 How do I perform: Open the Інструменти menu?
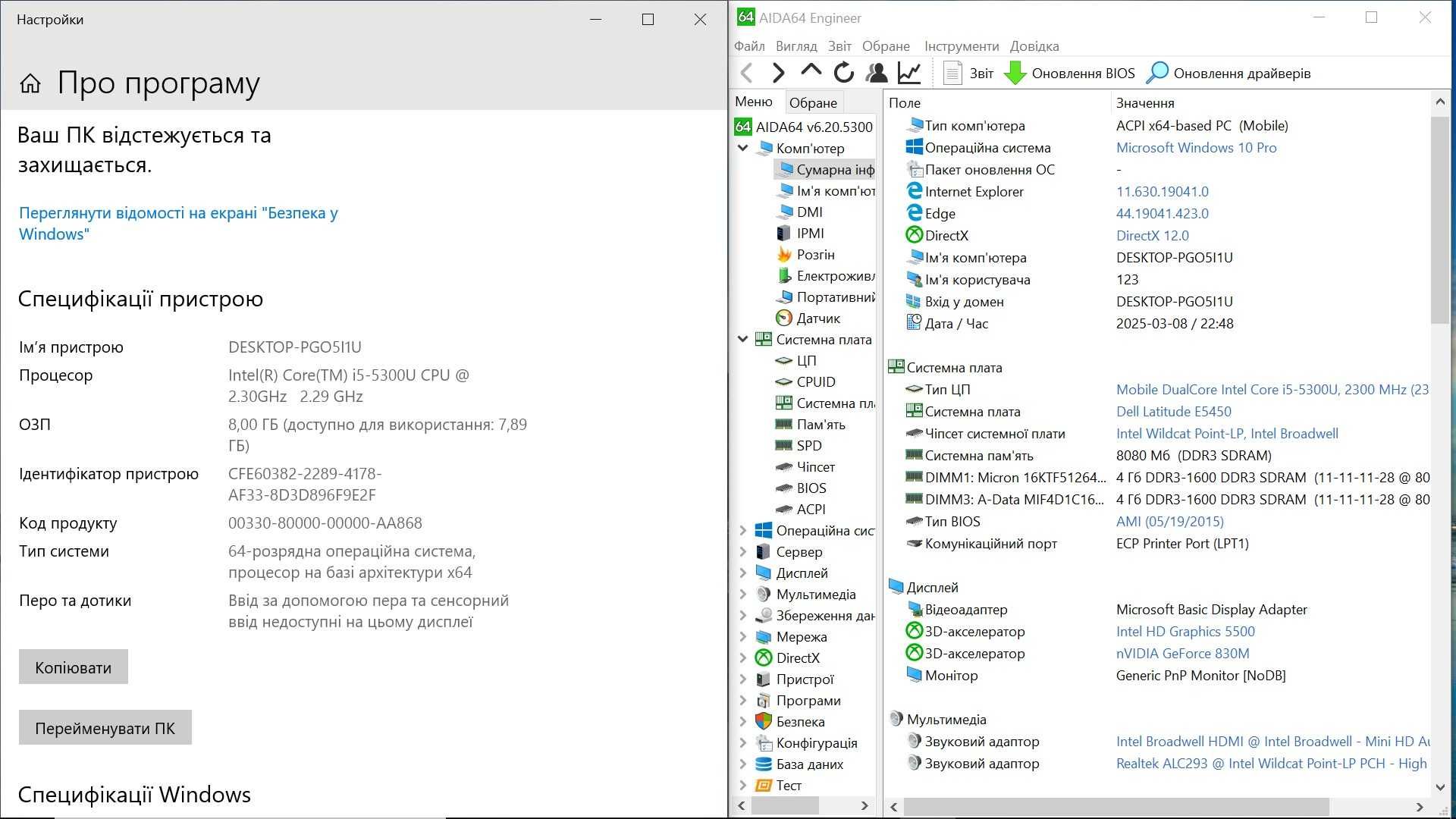point(962,46)
